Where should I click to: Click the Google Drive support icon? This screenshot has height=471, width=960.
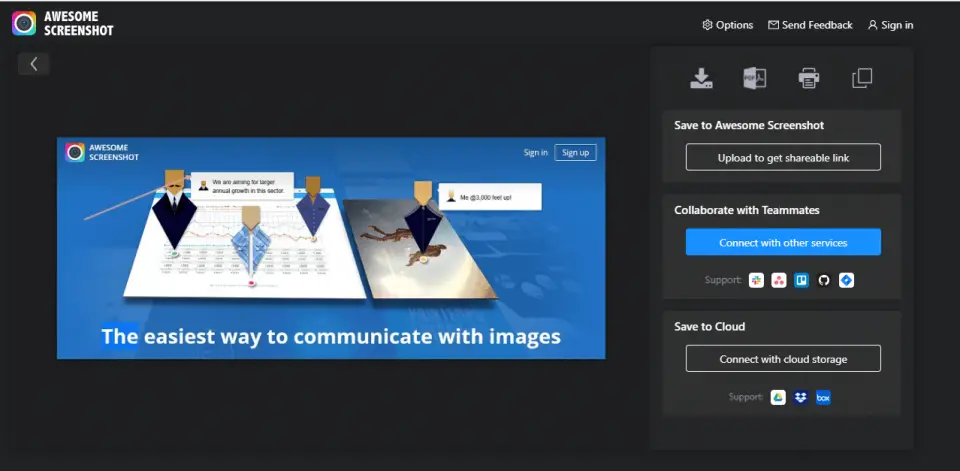(x=778, y=398)
